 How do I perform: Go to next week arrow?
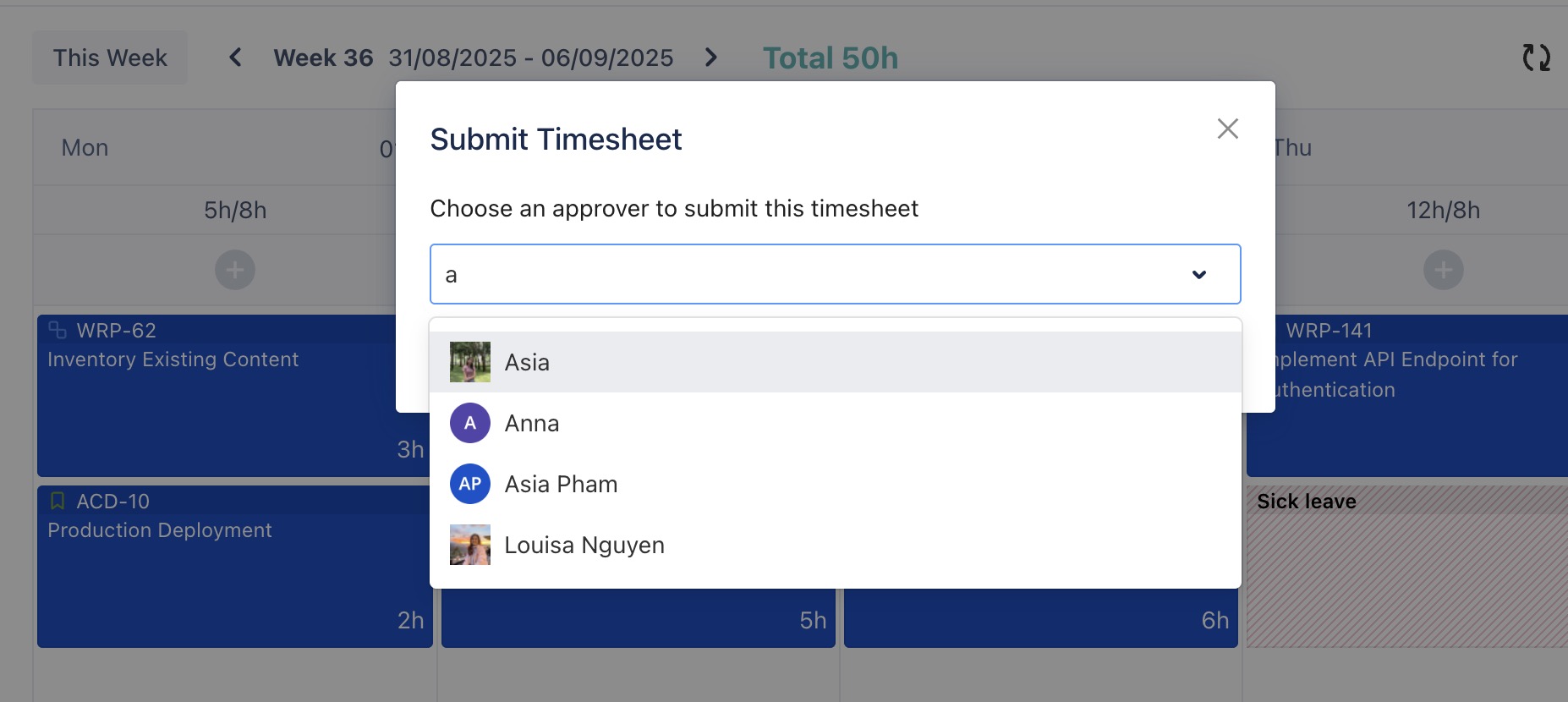[x=711, y=58]
